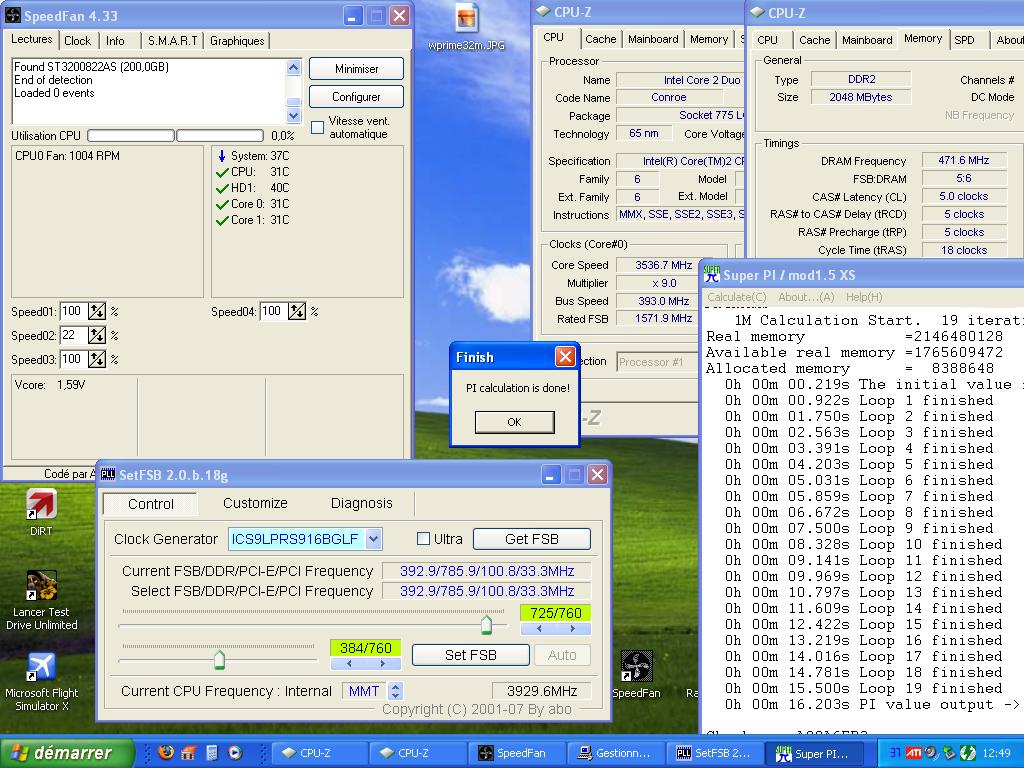Open the SpeedFan desktop shortcut icon
This screenshot has height=768, width=1024.
(x=636, y=674)
